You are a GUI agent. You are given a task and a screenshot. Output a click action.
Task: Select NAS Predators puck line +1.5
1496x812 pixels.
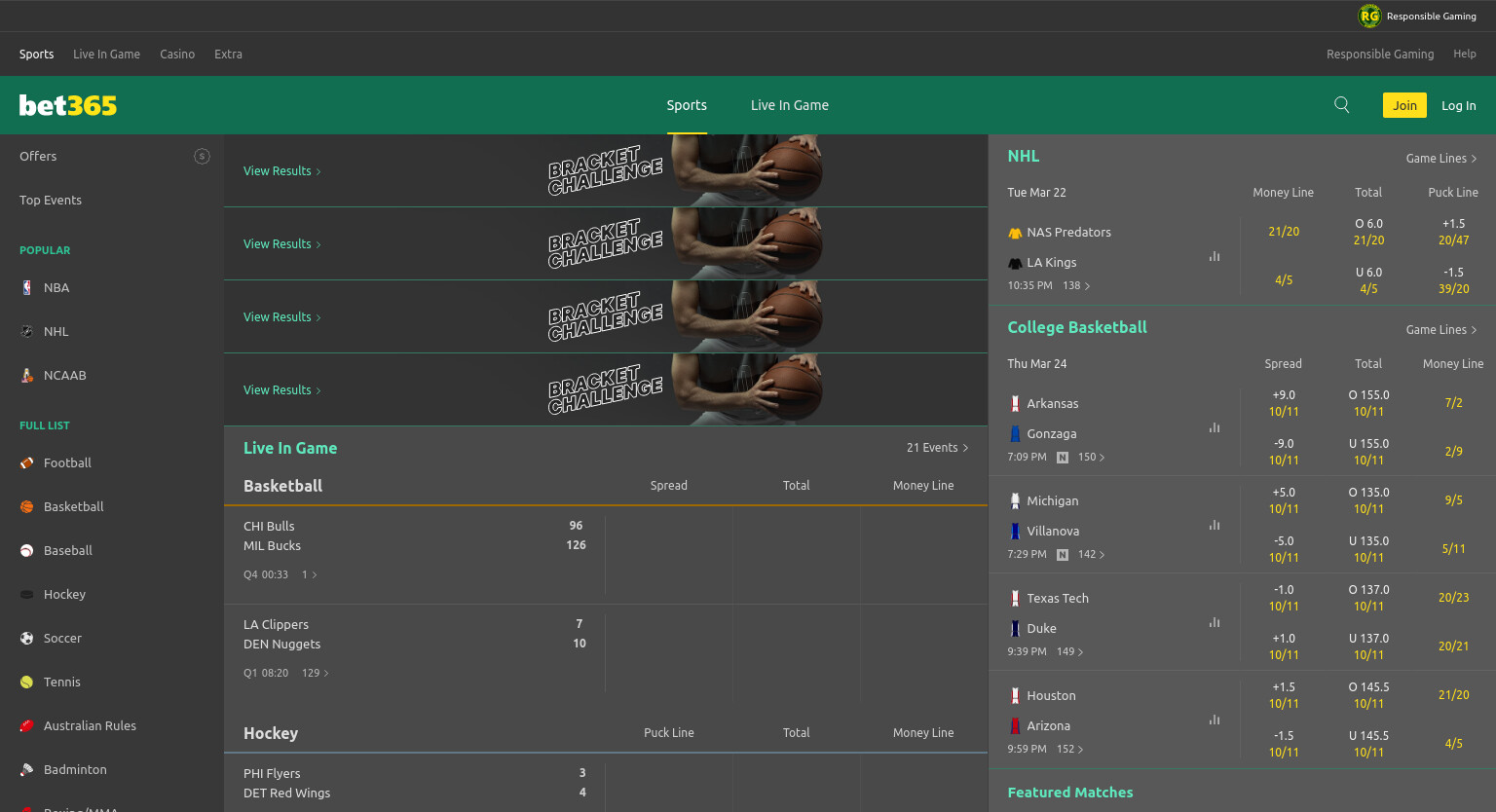[x=1453, y=232]
